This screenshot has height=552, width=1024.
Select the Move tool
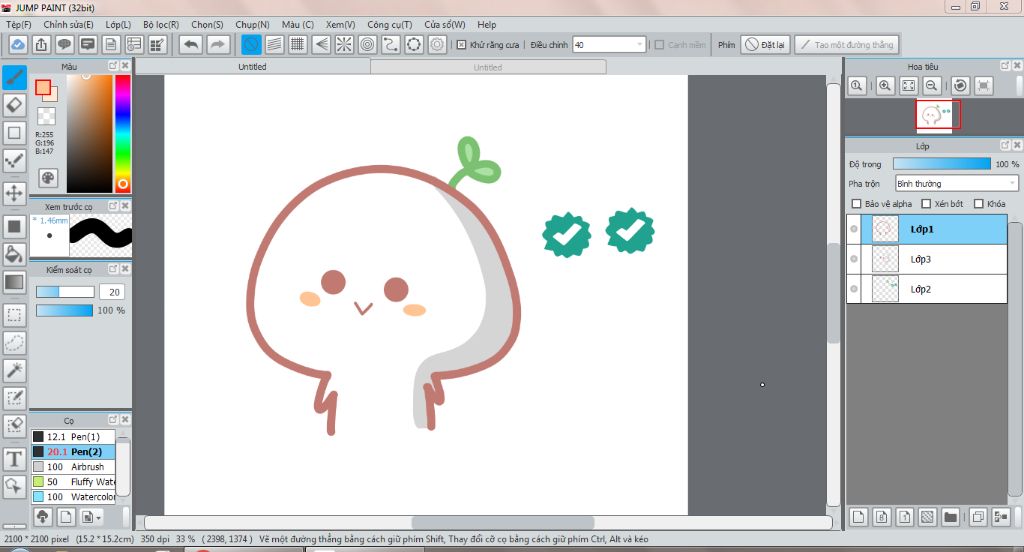(x=14, y=193)
